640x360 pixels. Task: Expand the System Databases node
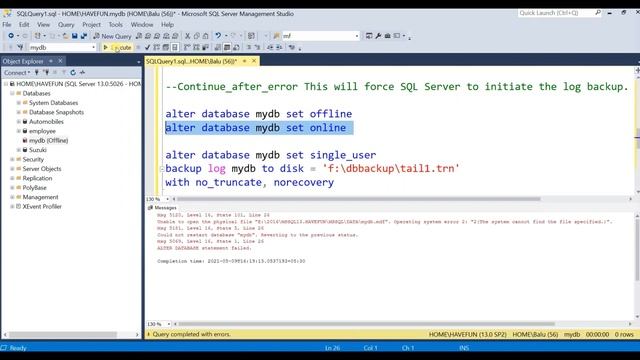pyautogui.click(x=19, y=102)
